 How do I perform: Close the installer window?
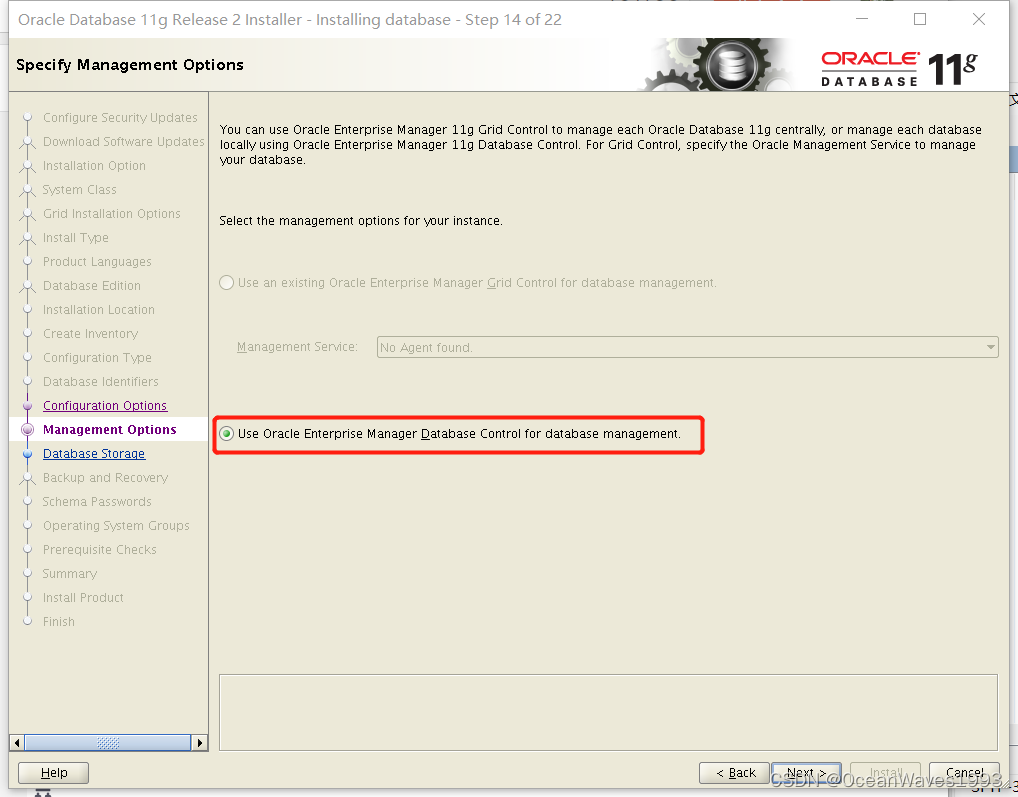pos(978,19)
